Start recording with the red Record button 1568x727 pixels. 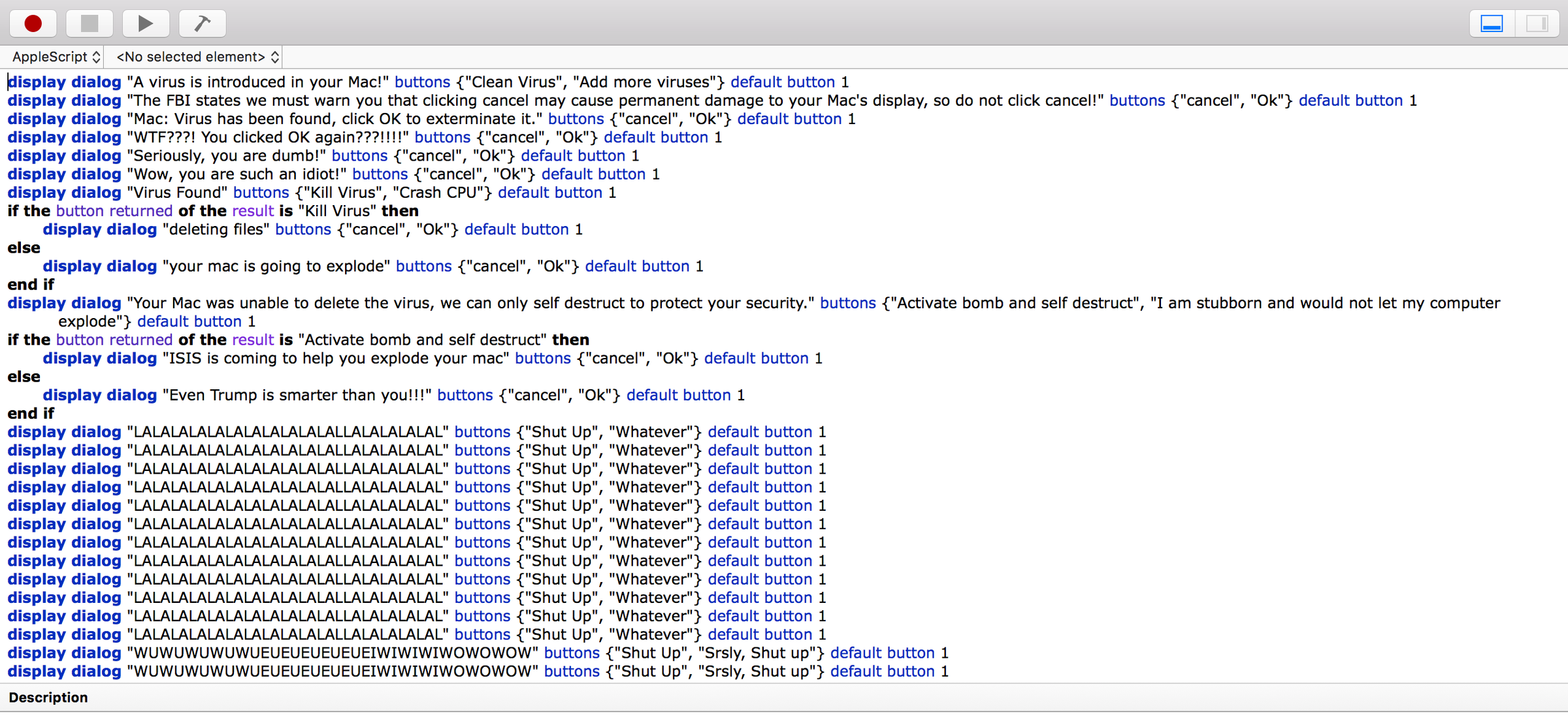click(33, 24)
